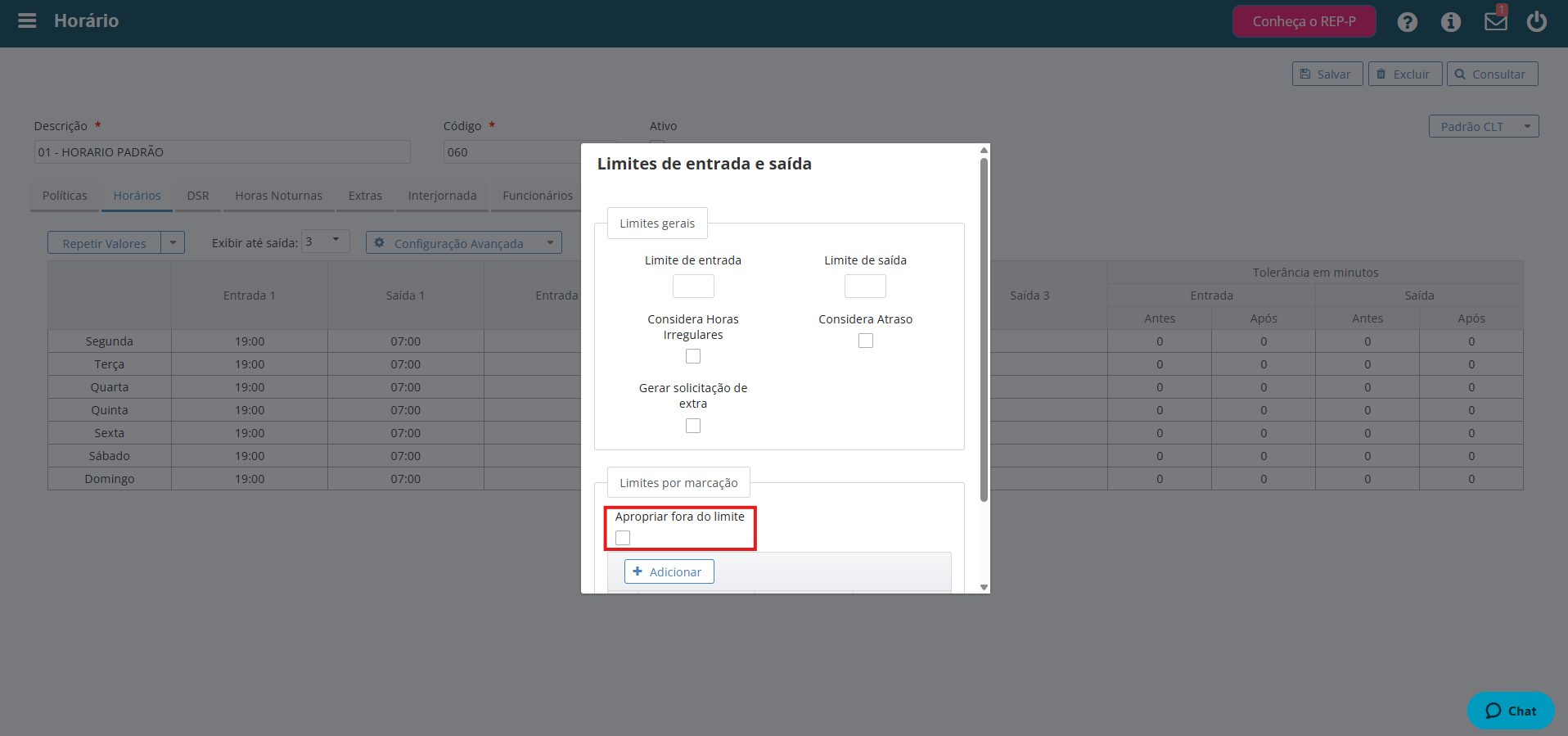Enable Apropriar fora do limite checkbox
Image resolution: width=1568 pixels, height=736 pixels.
pos(623,538)
